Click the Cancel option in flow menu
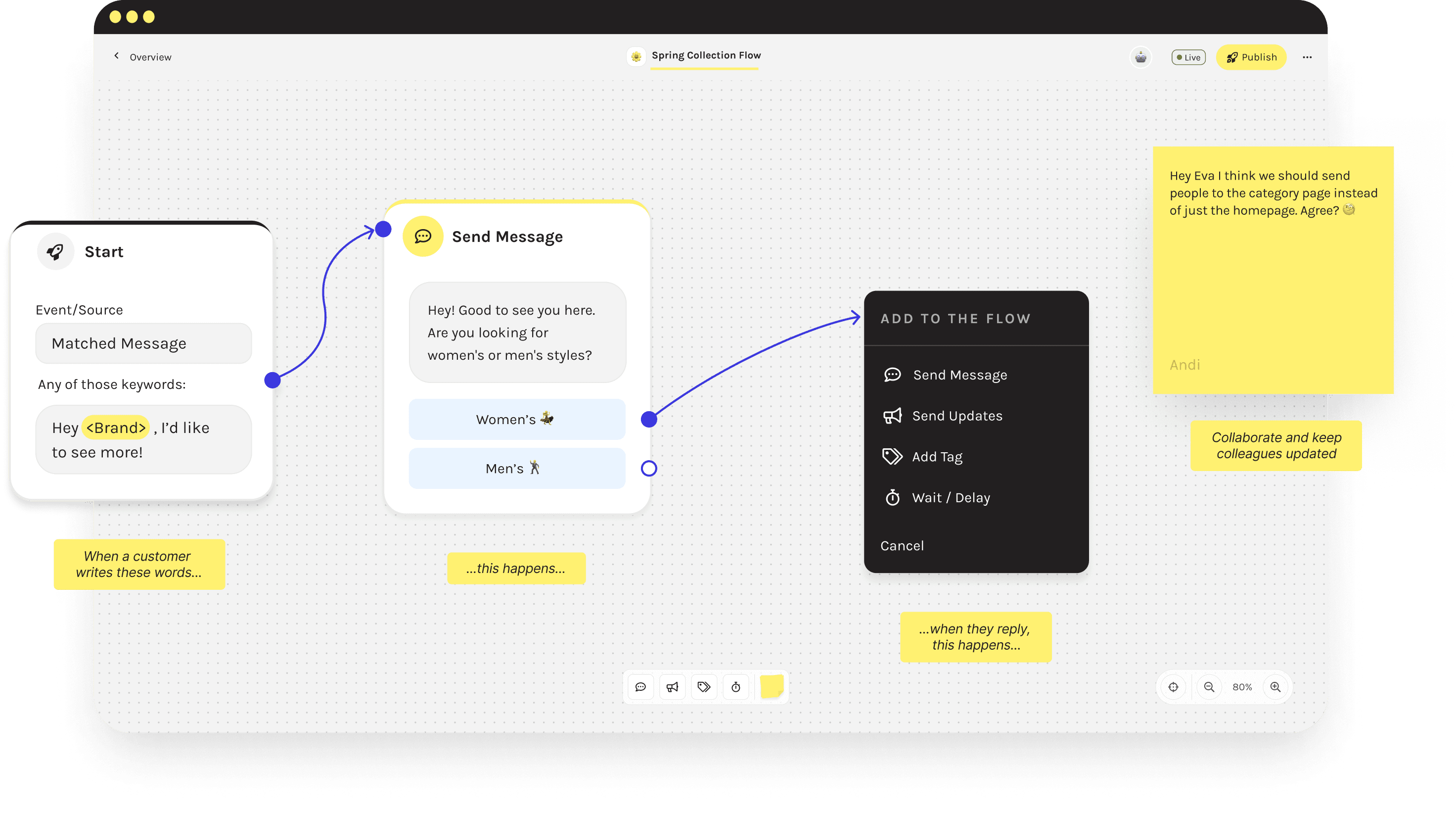Viewport: 1456px width, 814px height. tap(901, 545)
